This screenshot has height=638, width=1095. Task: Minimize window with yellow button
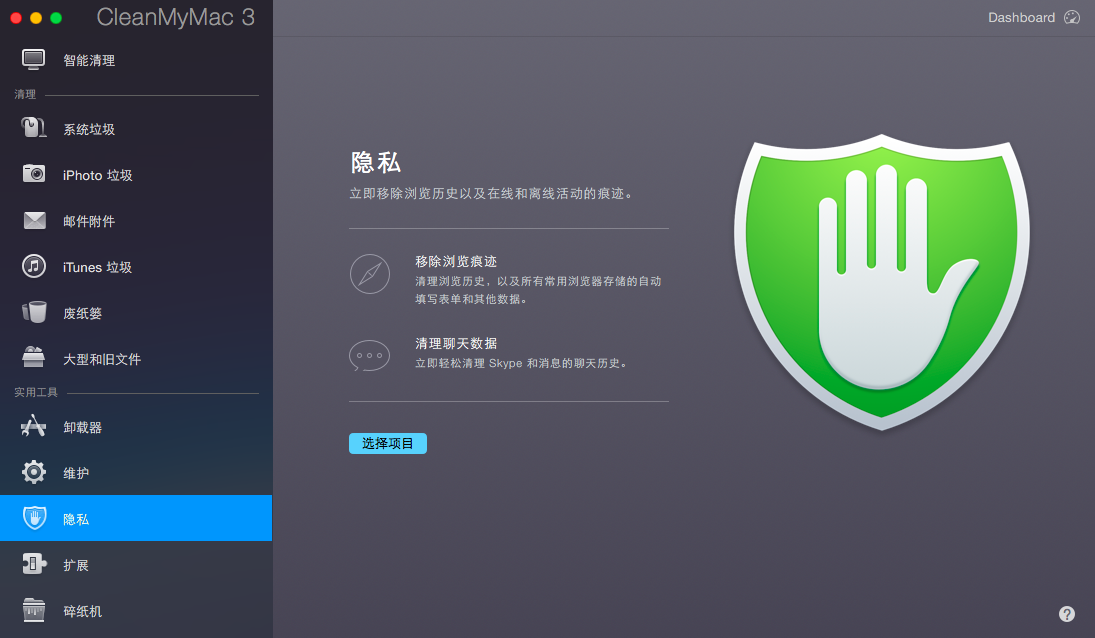pyautogui.click(x=36, y=18)
